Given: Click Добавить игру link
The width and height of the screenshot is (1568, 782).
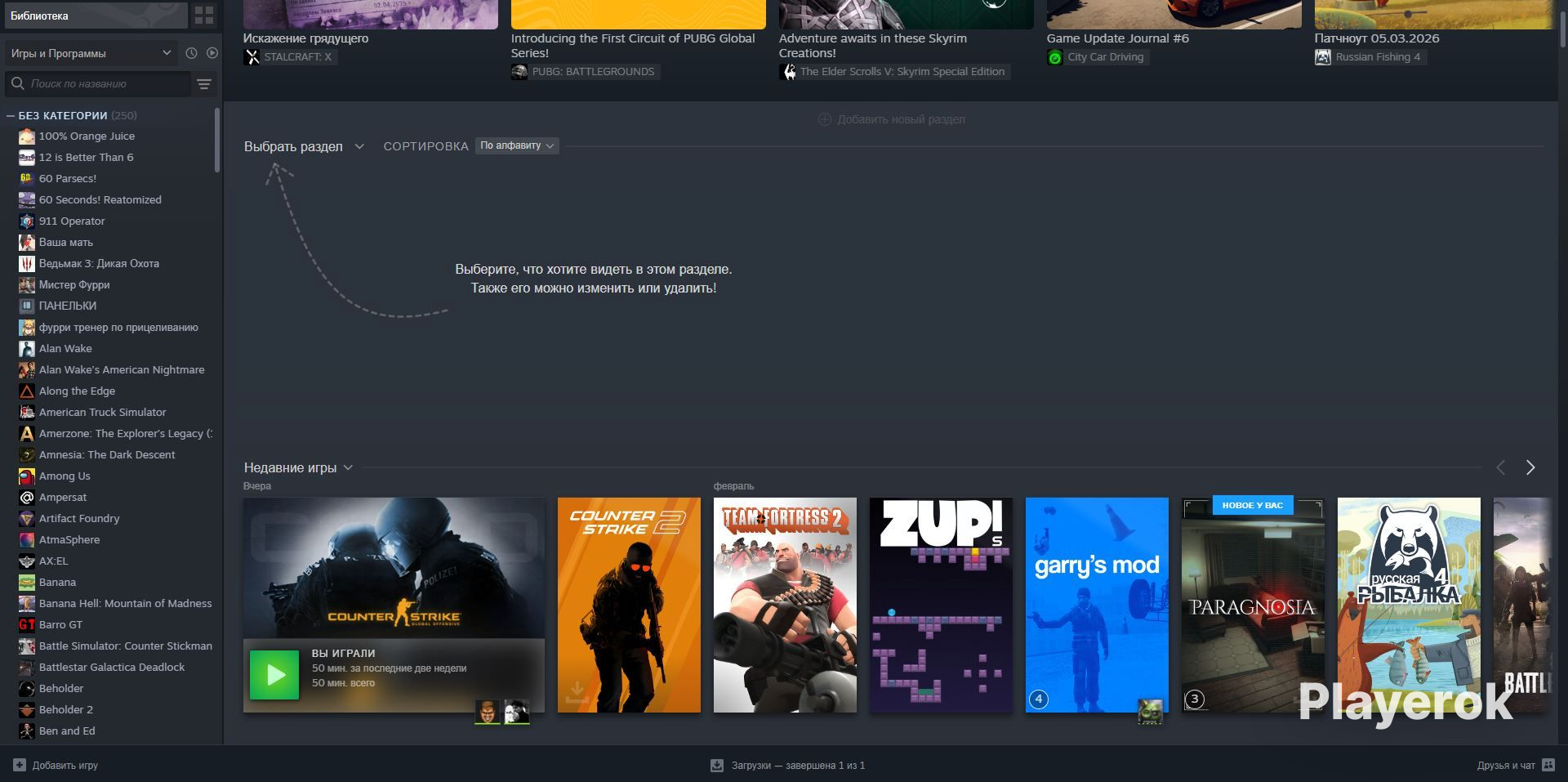Looking at the screenshot, I should (x=65, y=766).
